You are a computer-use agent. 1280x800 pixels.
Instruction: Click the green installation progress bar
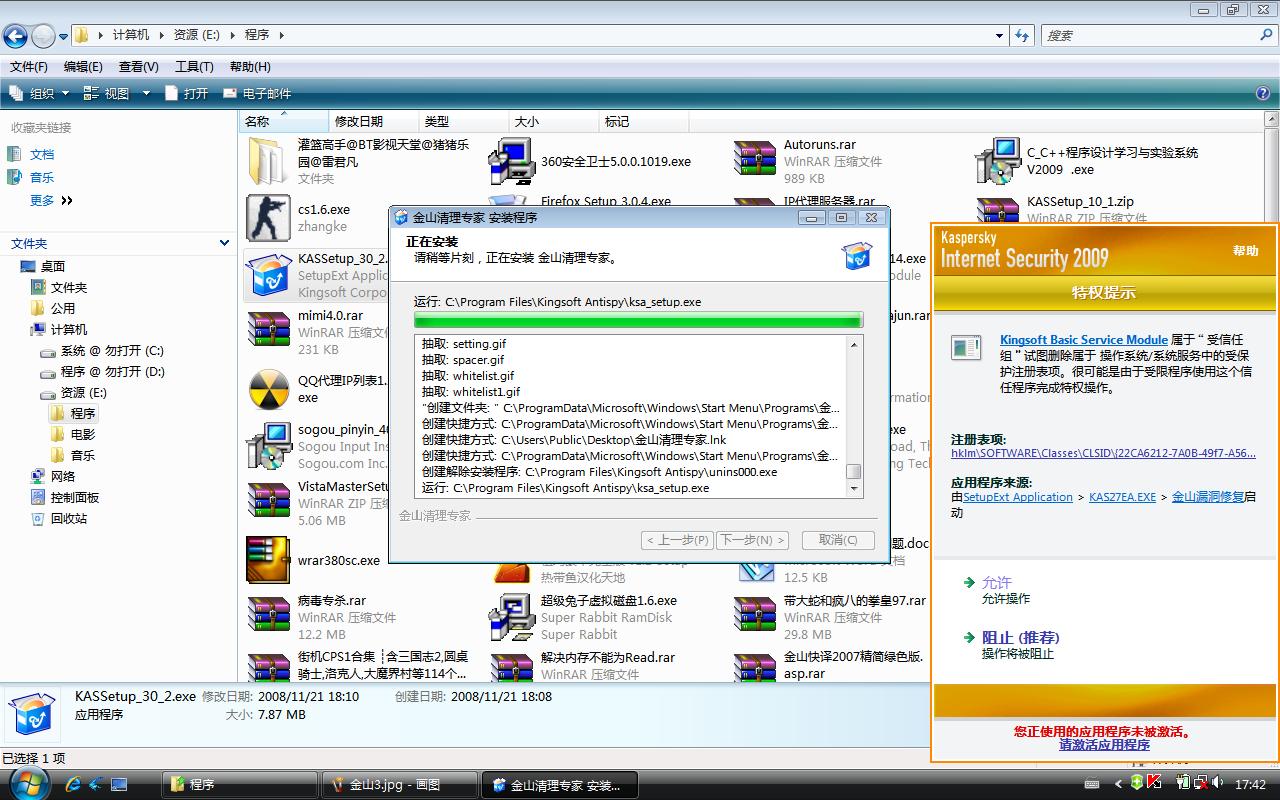(638, 320)
